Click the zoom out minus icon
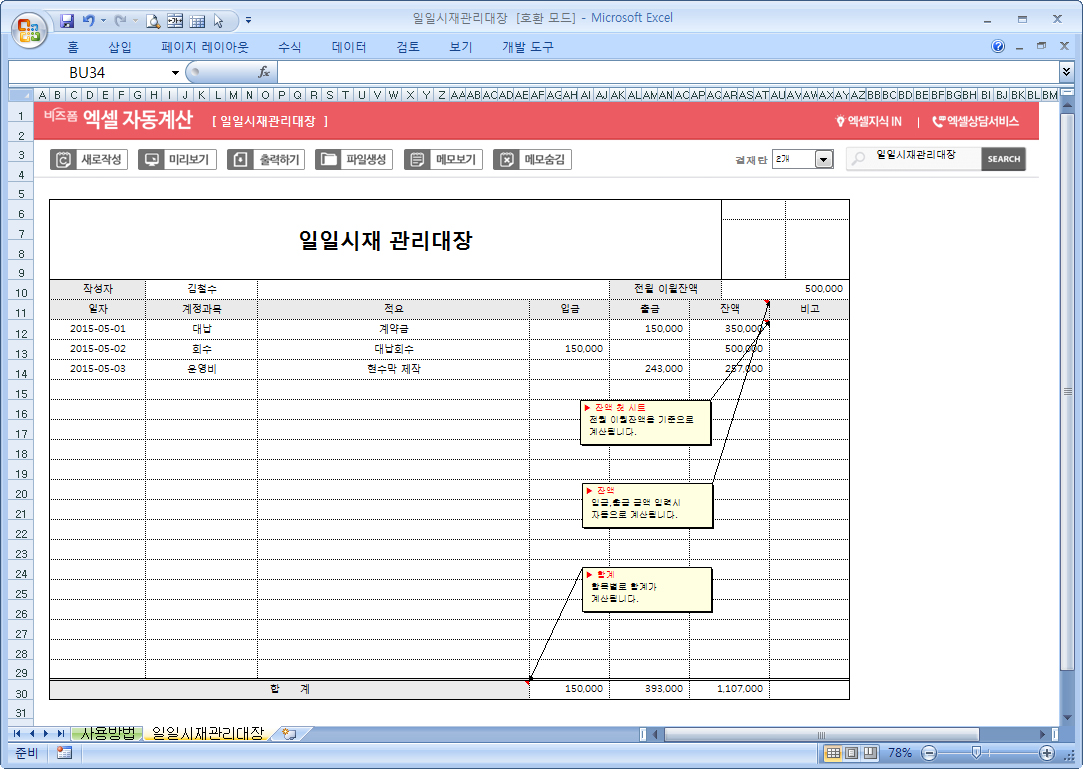 click(929, 753)
